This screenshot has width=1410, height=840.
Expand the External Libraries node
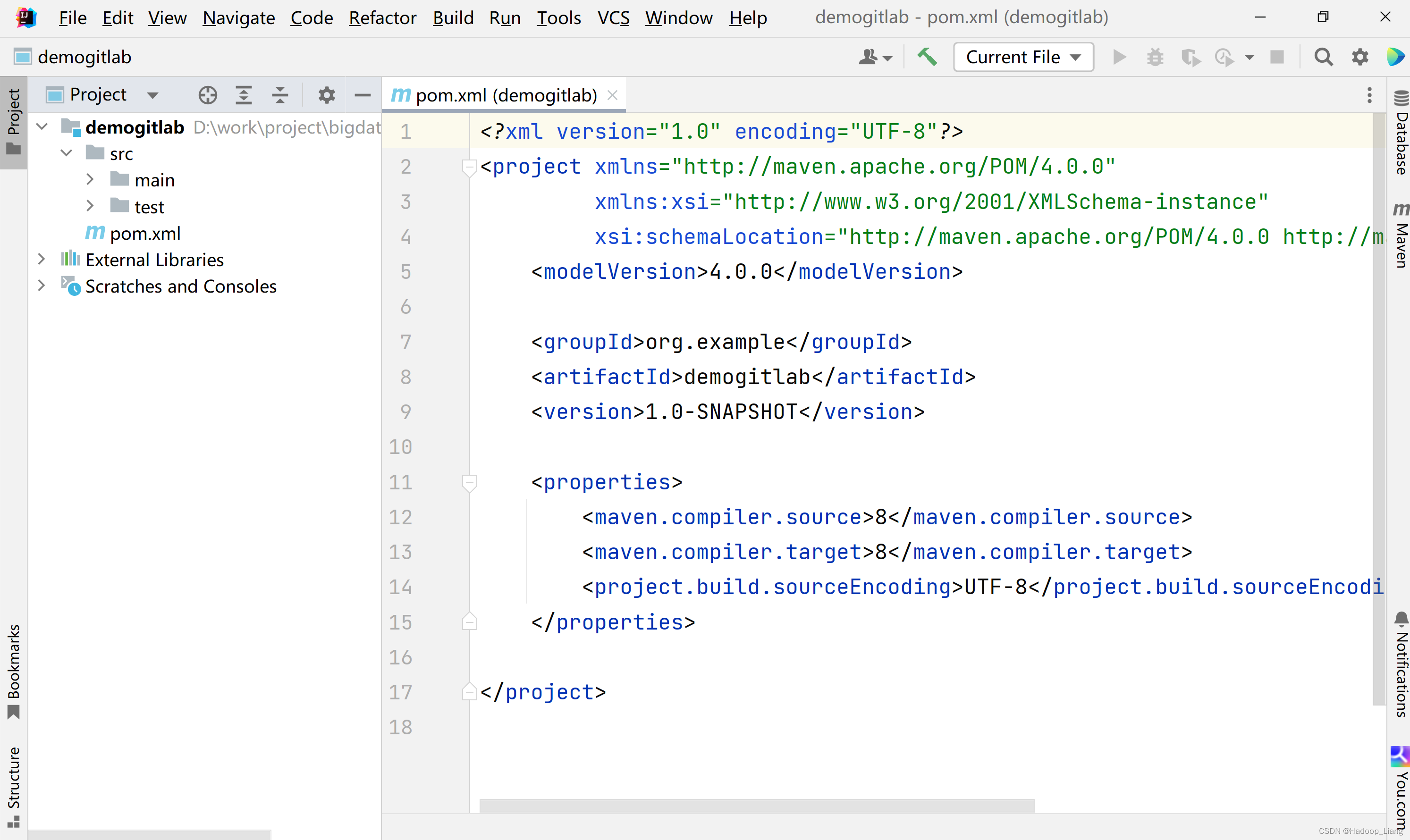(x=42, y=260)
